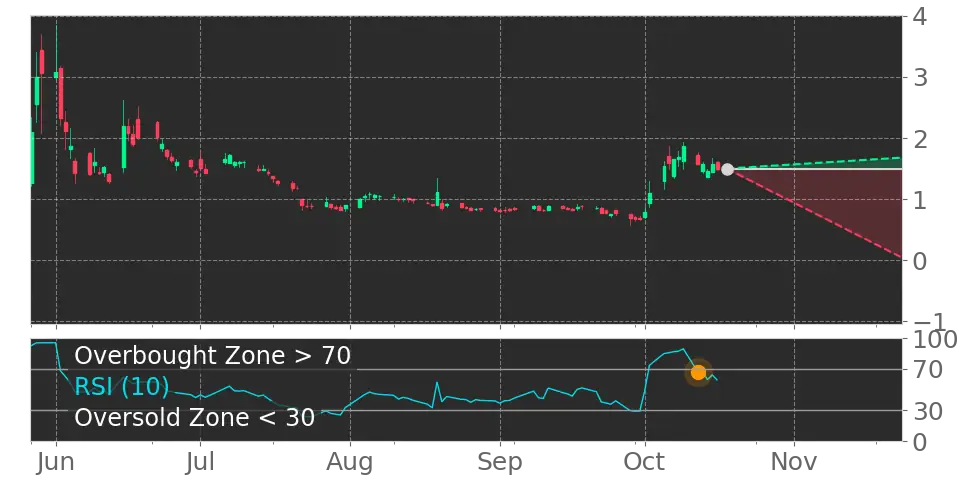Click price axis value 1
The height and width of the screenshot is (486, 972).
coord(921,200)
